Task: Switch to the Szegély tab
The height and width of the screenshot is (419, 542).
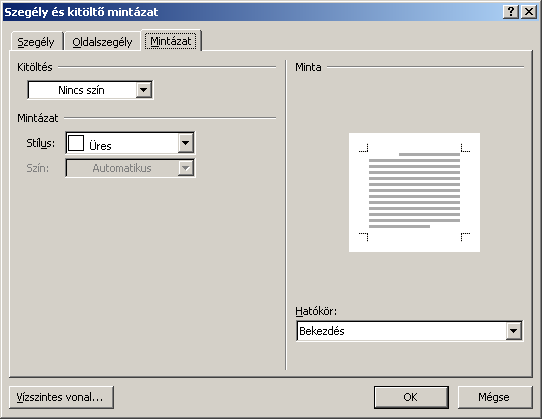Action: click(x=36, y=42)
